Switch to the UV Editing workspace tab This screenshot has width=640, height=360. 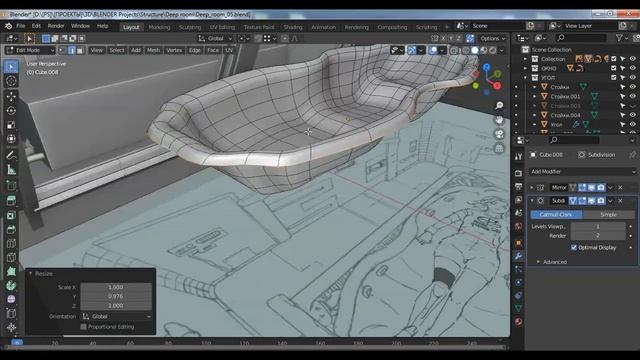222,27
